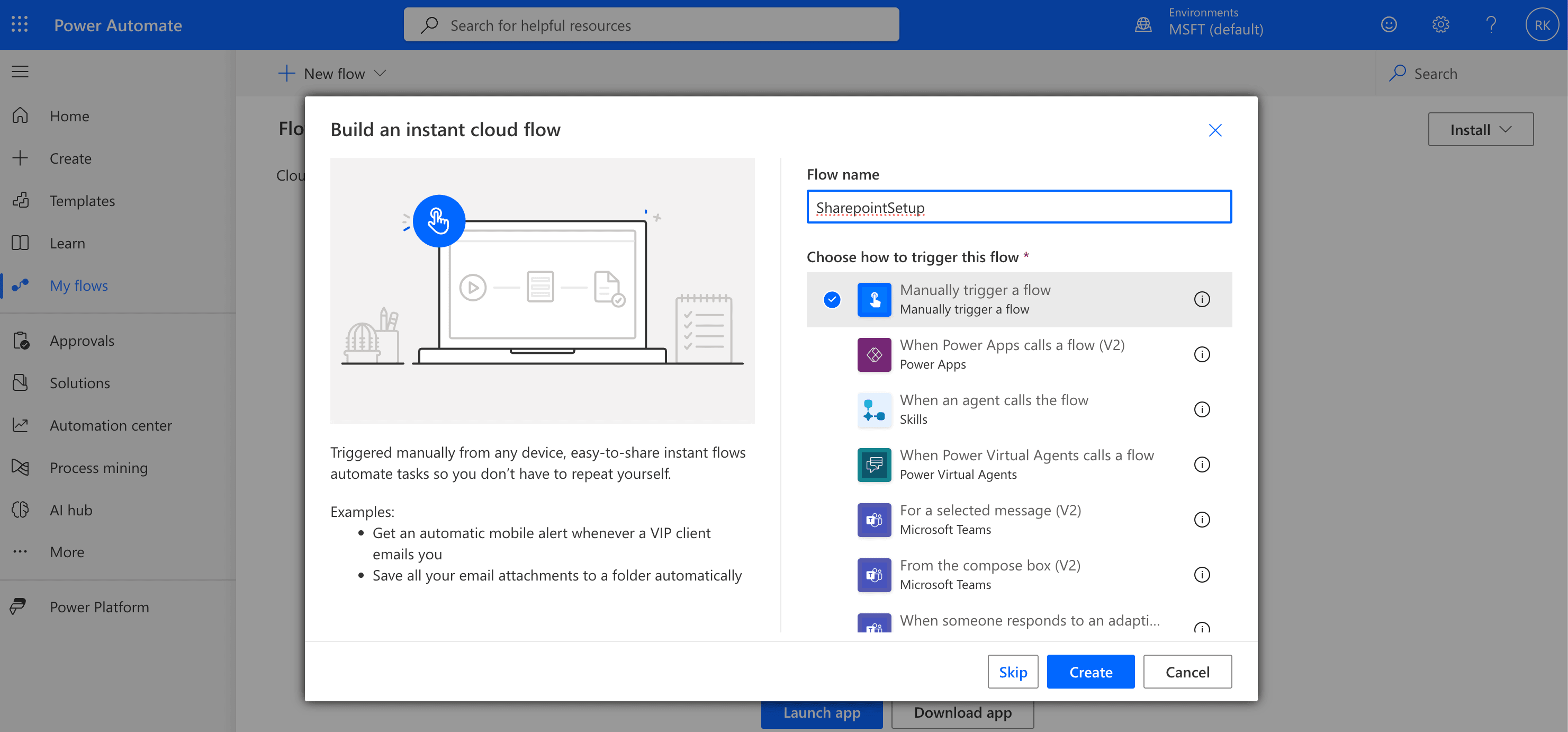The width and height of the screenshot is (1568, 732).
Task: Click the Approvals icon in sidebar
Action: click(x=20, y=341)
